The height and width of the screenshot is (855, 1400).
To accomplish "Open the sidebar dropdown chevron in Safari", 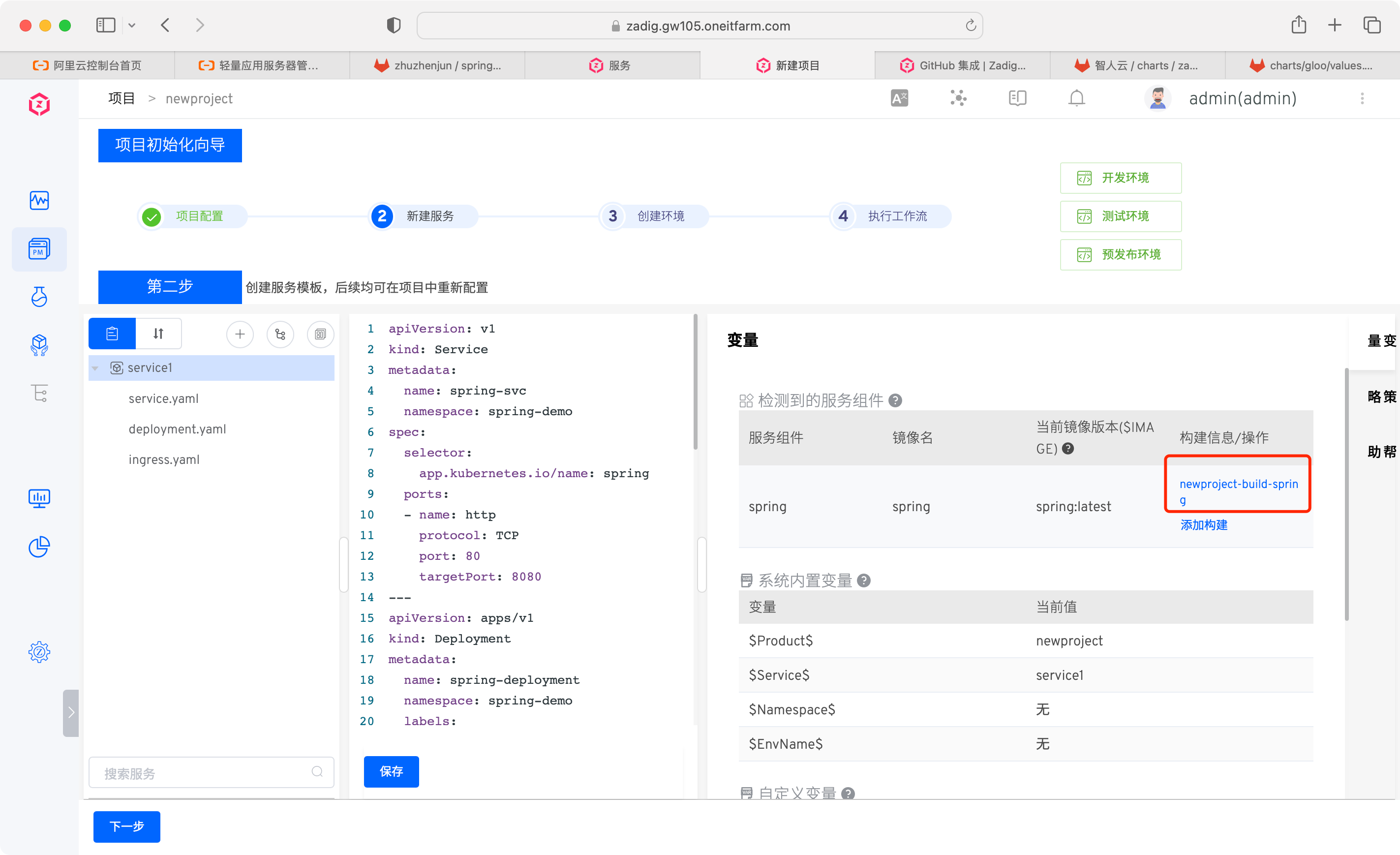I will (x=132, y=25).
